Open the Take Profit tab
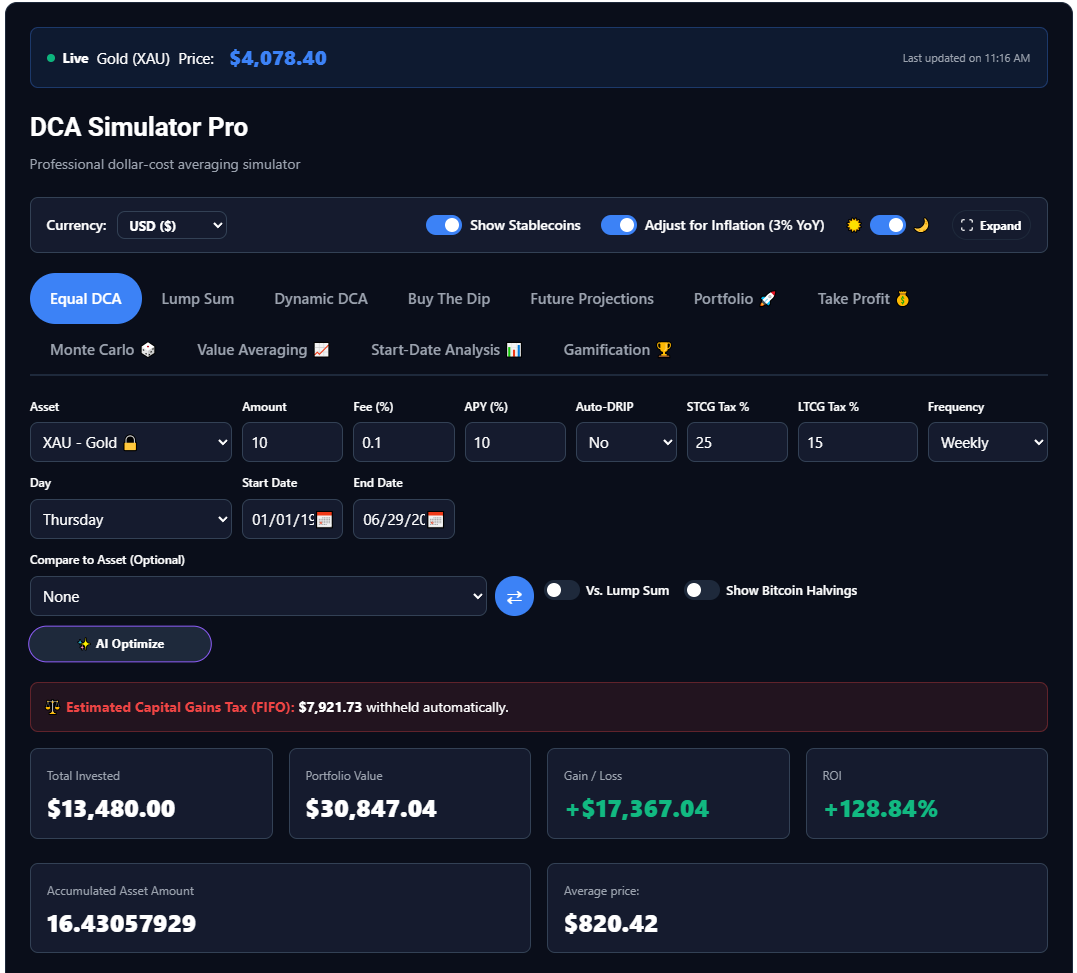 (863, 299)
